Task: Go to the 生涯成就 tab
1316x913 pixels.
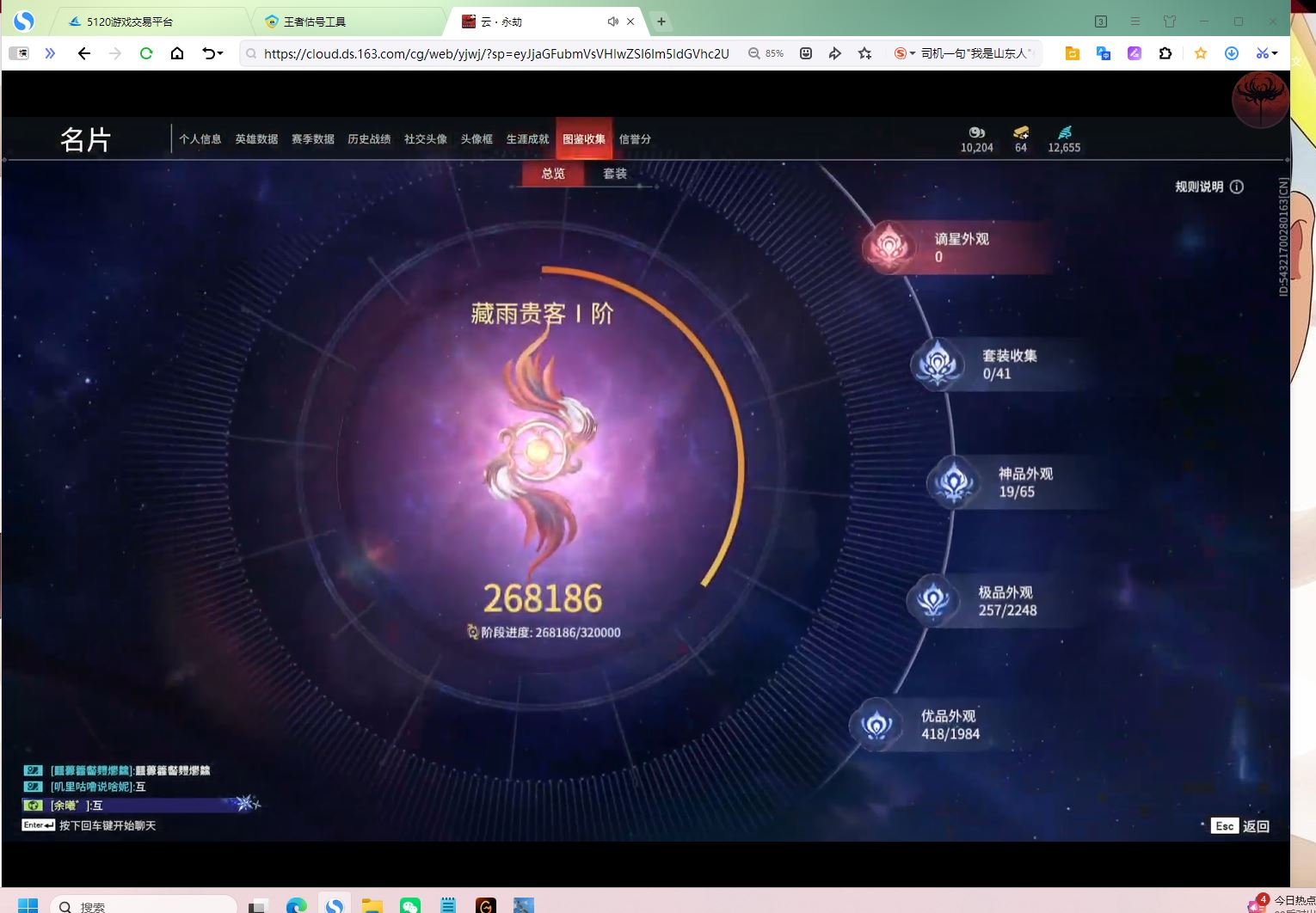Action: click(x=527, y=139)
